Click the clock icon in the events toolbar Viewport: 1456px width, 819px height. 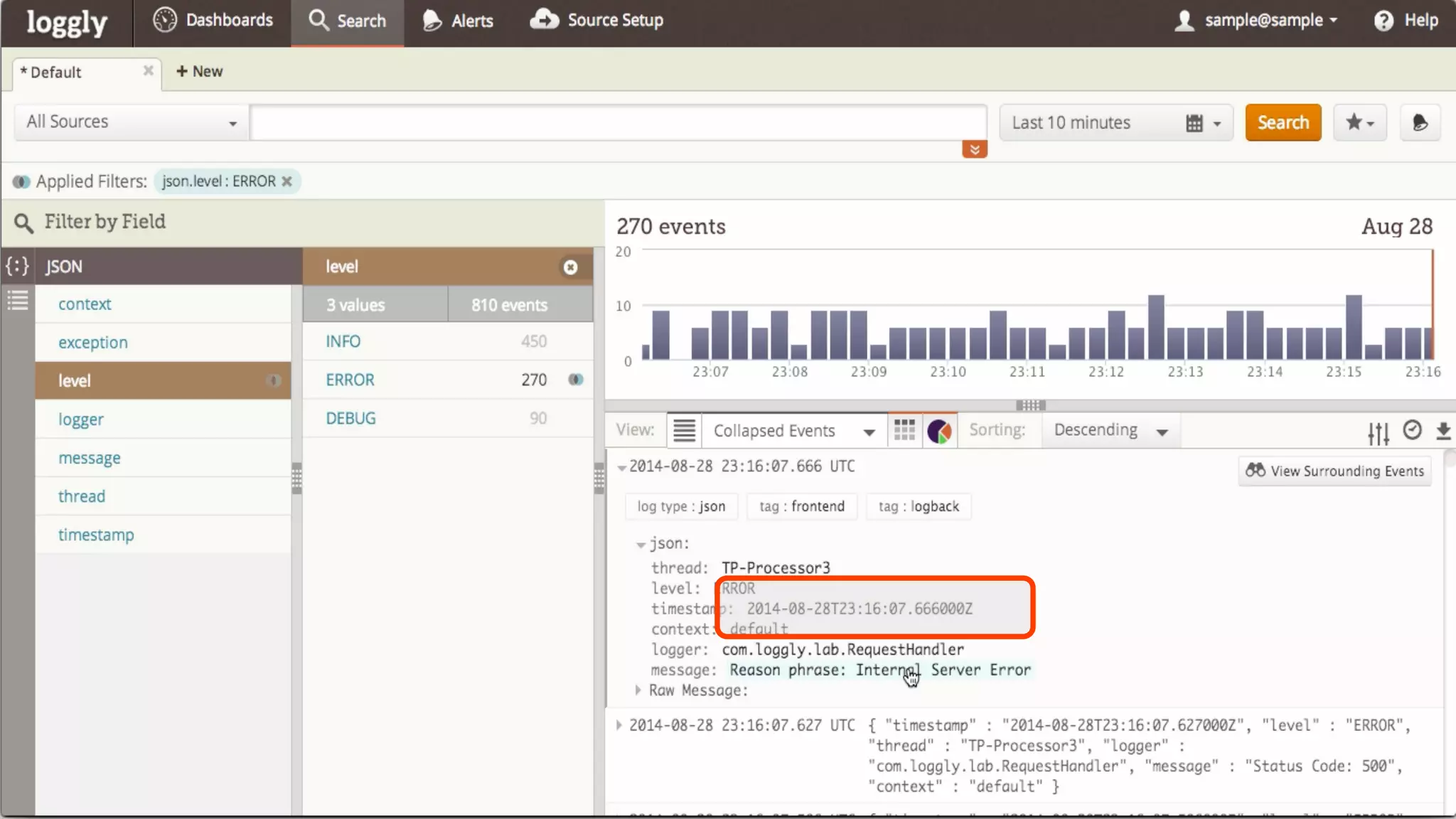click(1412, 430)
